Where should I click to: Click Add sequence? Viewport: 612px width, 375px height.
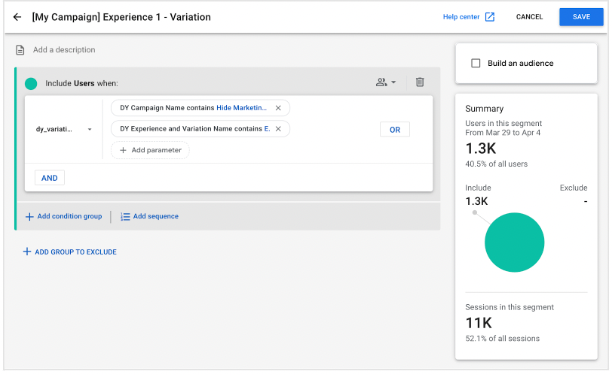149,216
